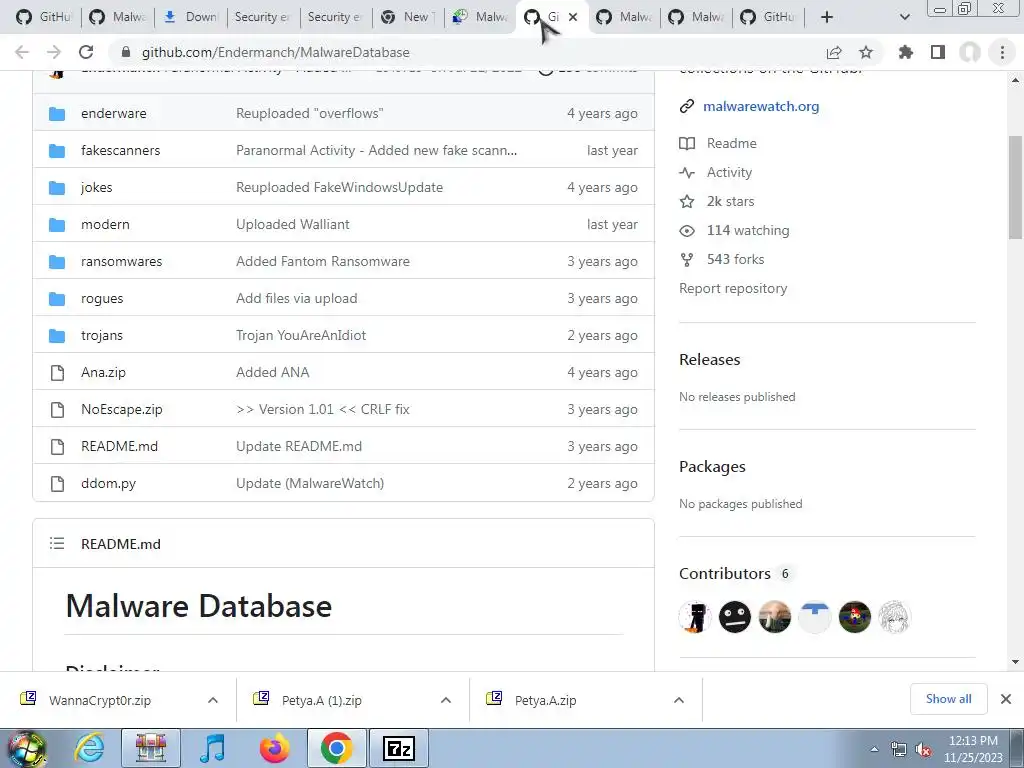Visit malwarewatch.org link

(x=761, y=106)
